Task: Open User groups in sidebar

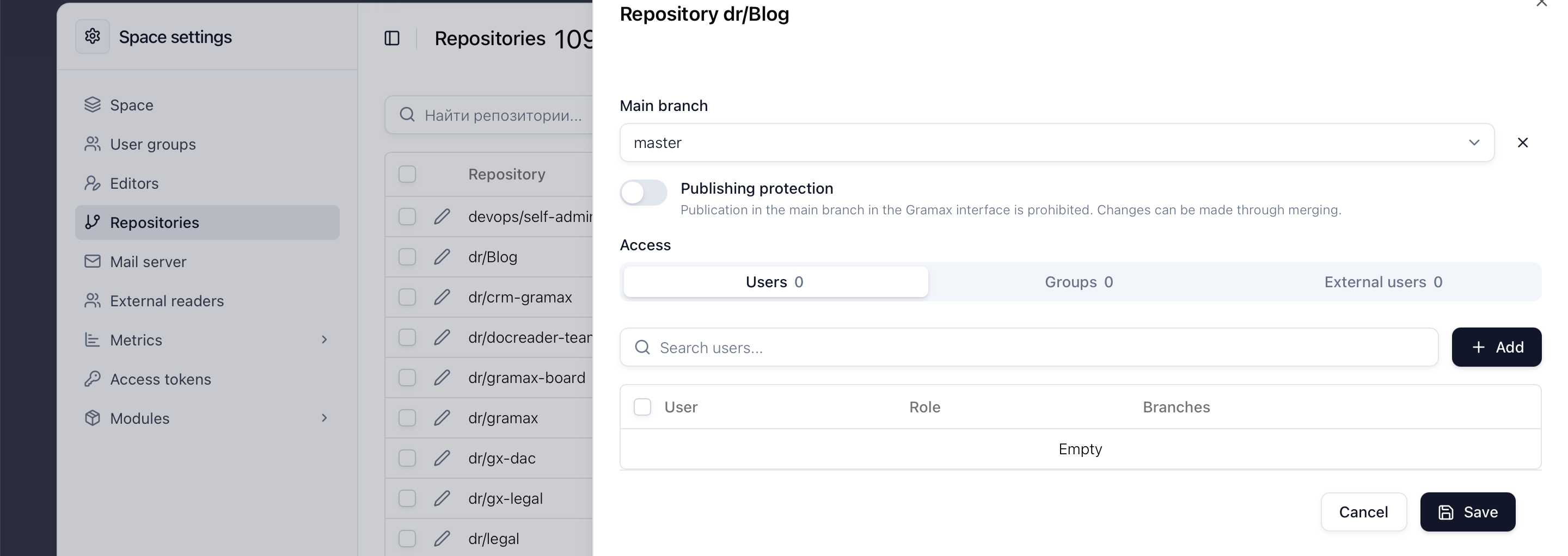Action: click(207, 144)
